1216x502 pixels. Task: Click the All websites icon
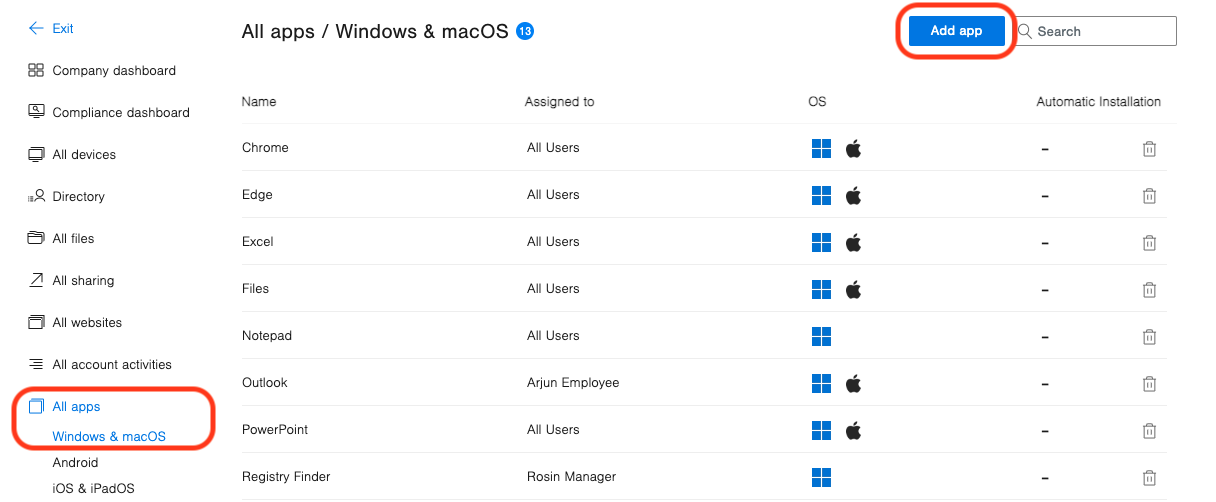click(x=36, y=323)
